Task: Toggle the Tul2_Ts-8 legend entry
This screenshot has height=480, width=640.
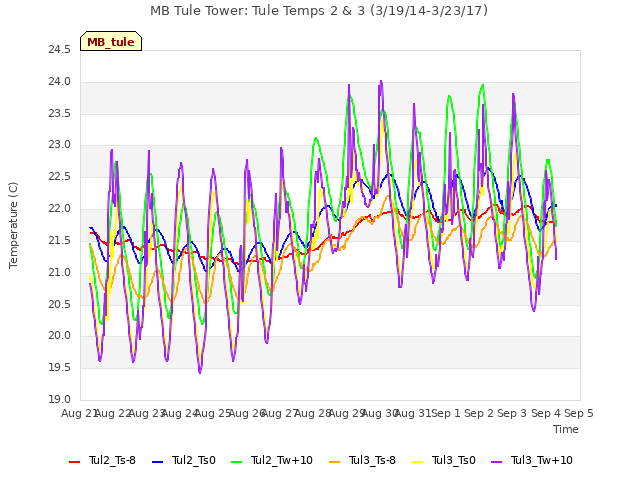Action: tap(102, 460)
